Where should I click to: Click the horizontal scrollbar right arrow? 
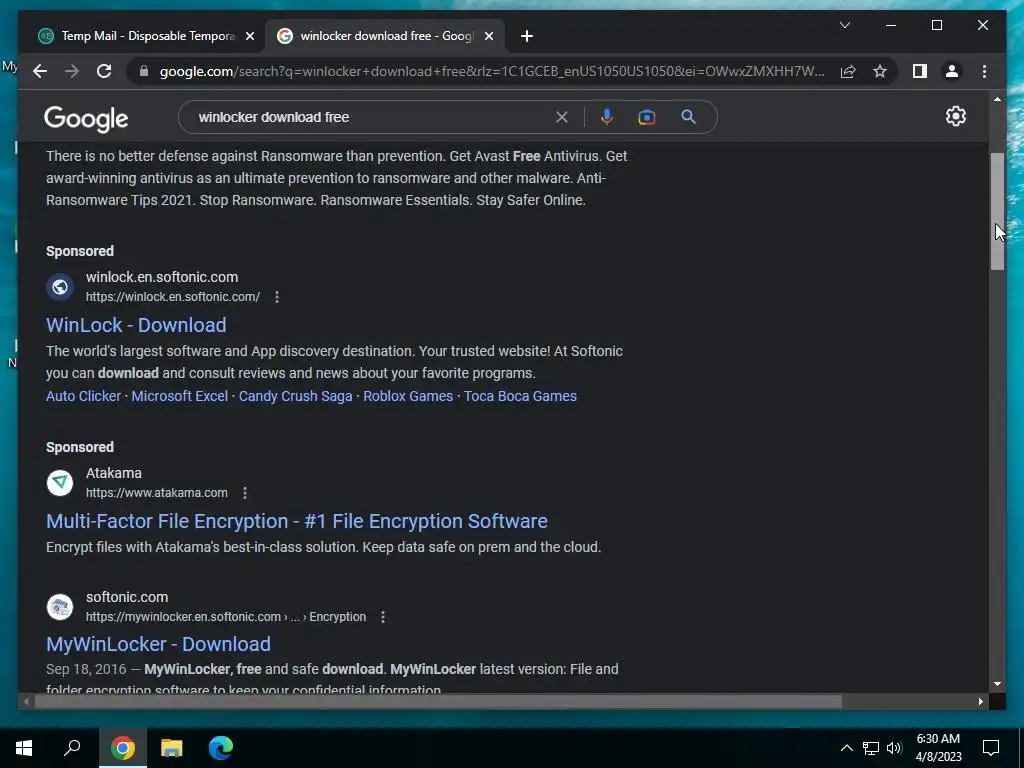[980, 701]
